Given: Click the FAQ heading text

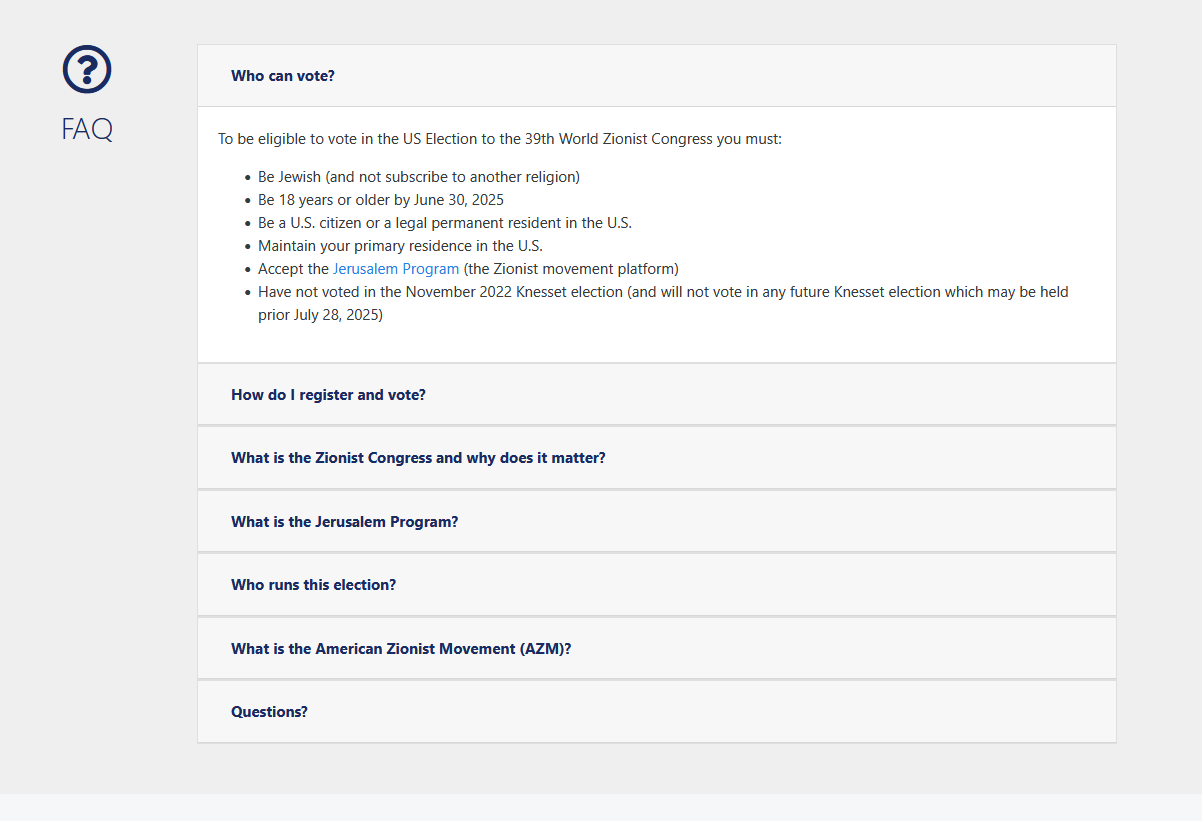Looking at the screenshot, I should point(87,129).
